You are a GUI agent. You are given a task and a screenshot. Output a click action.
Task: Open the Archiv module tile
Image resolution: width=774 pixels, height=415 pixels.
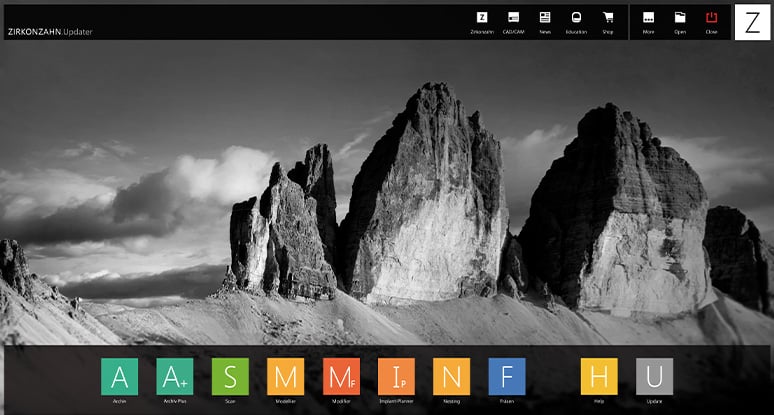click(119, 377)
